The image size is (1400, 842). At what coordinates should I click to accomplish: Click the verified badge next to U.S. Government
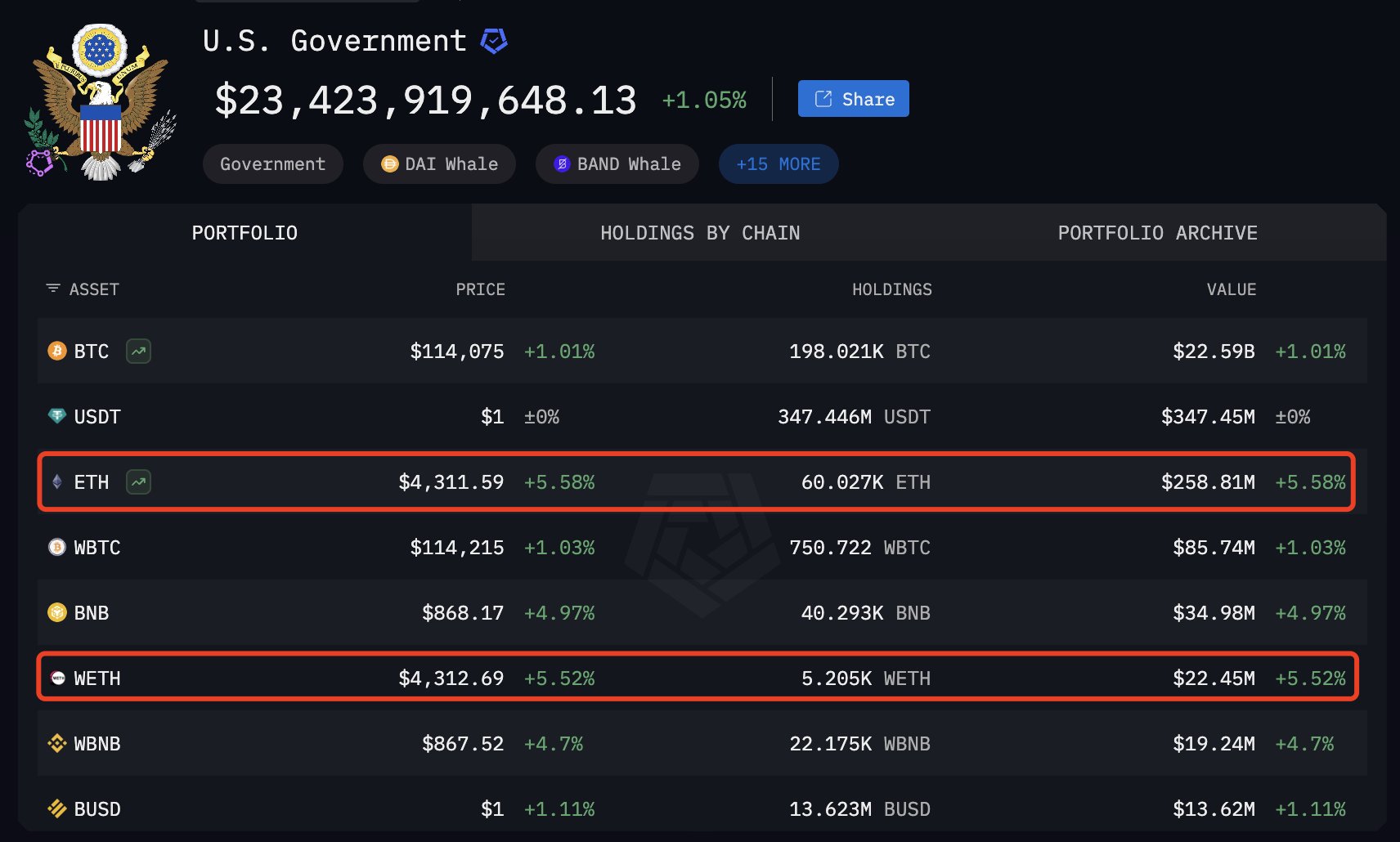click(494, 40)
